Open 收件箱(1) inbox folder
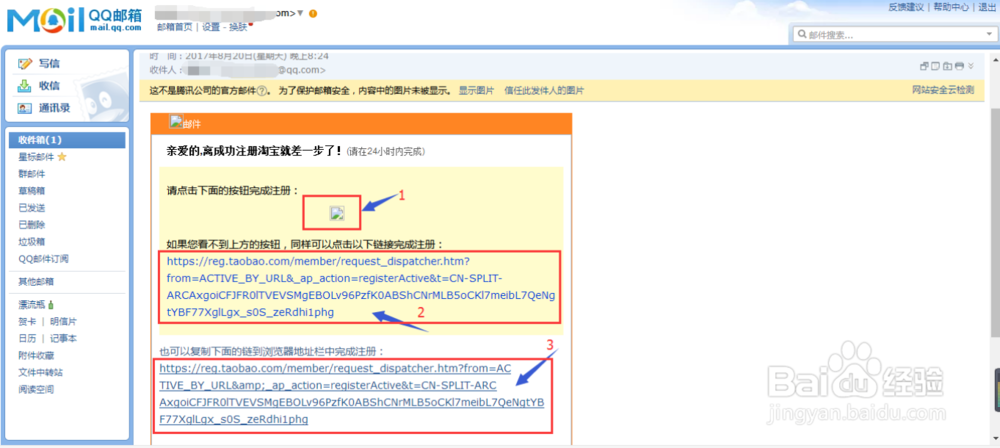The image size is (1000, 448). click(67, 140)
